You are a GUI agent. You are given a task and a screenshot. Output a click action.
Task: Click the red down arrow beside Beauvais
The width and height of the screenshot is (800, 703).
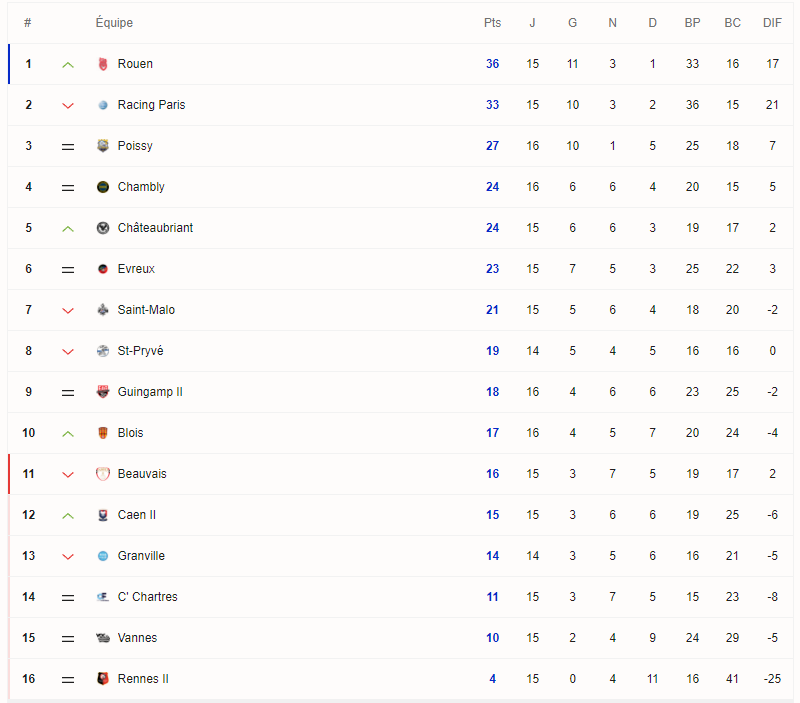(x=68, y=474)
